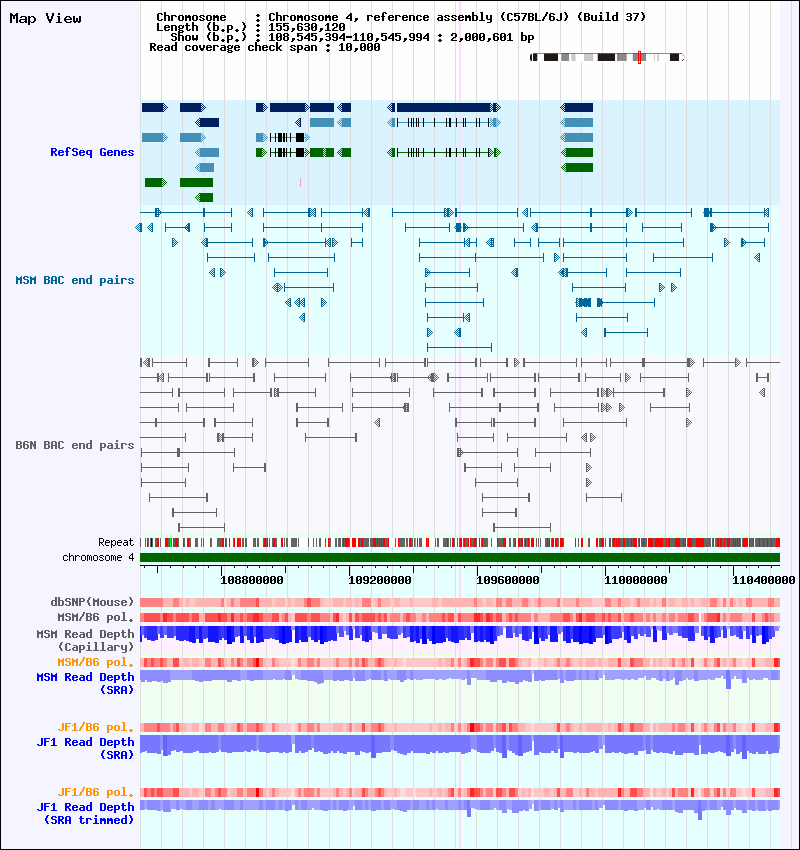Image resolution: width=800 pixels, height=850 pixels.
Task: Click axis coordinate 109600000
Action: coord(508,580)
